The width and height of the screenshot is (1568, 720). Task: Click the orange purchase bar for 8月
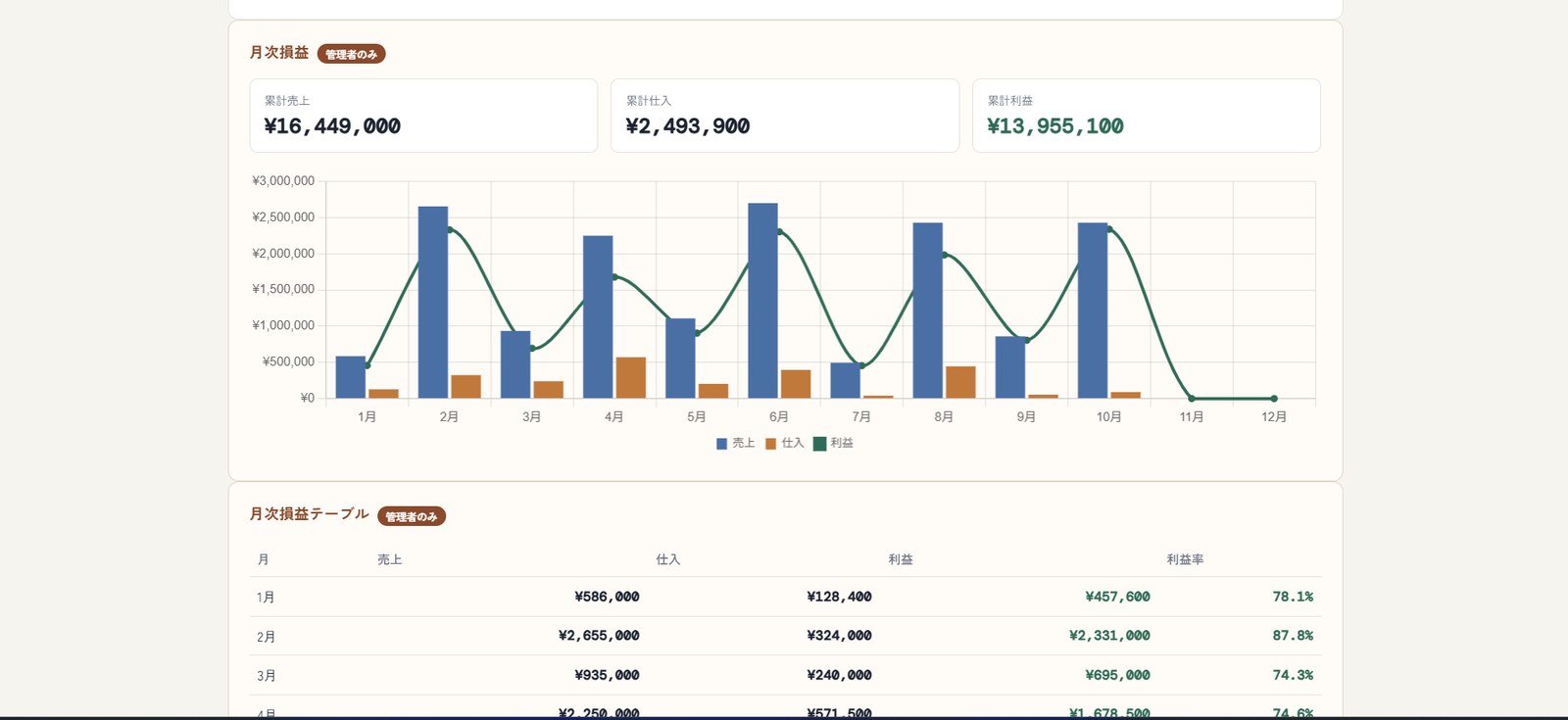pos(960,382)
